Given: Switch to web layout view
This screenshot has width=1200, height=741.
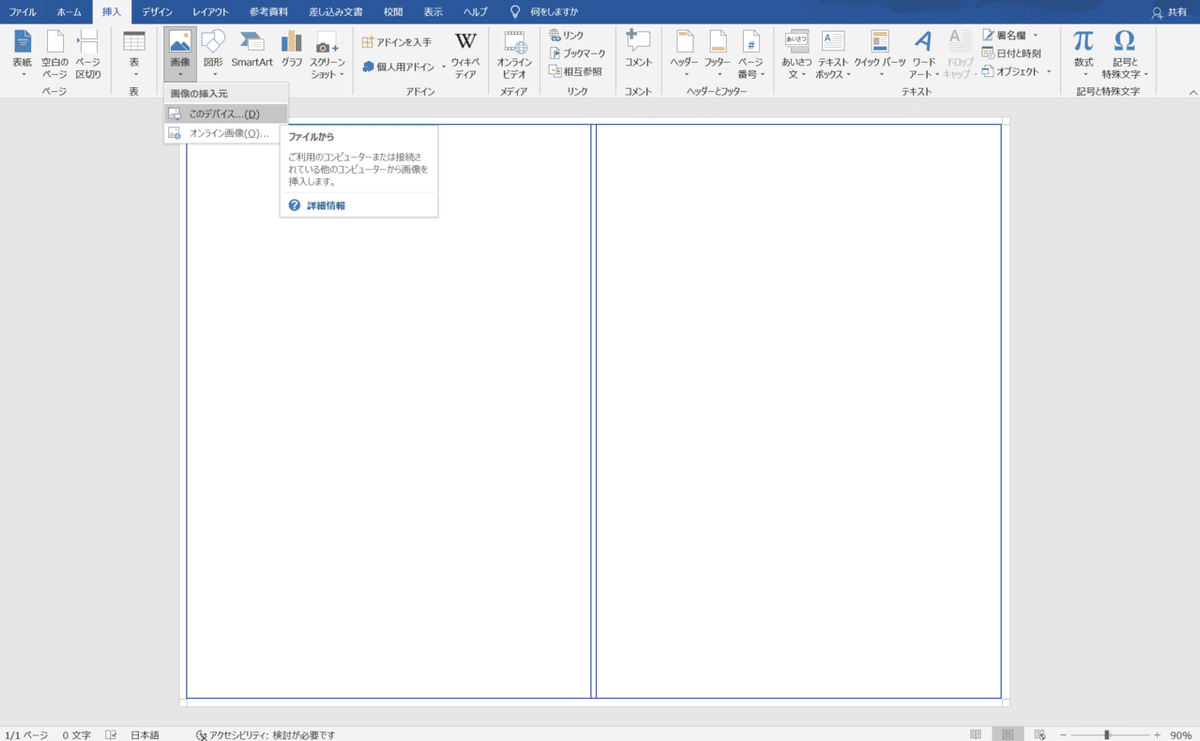Looking at the screenshot, I should pos(1040,734).
